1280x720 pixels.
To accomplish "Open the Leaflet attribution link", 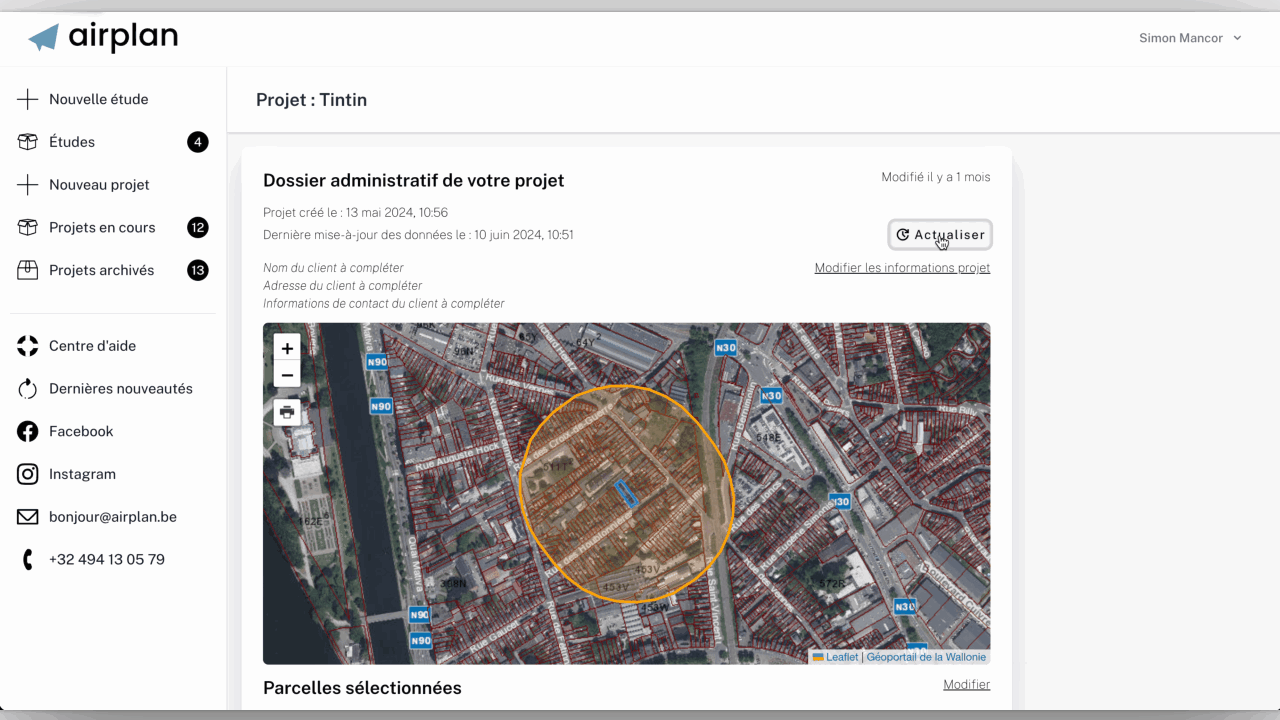I will [841, 657].
